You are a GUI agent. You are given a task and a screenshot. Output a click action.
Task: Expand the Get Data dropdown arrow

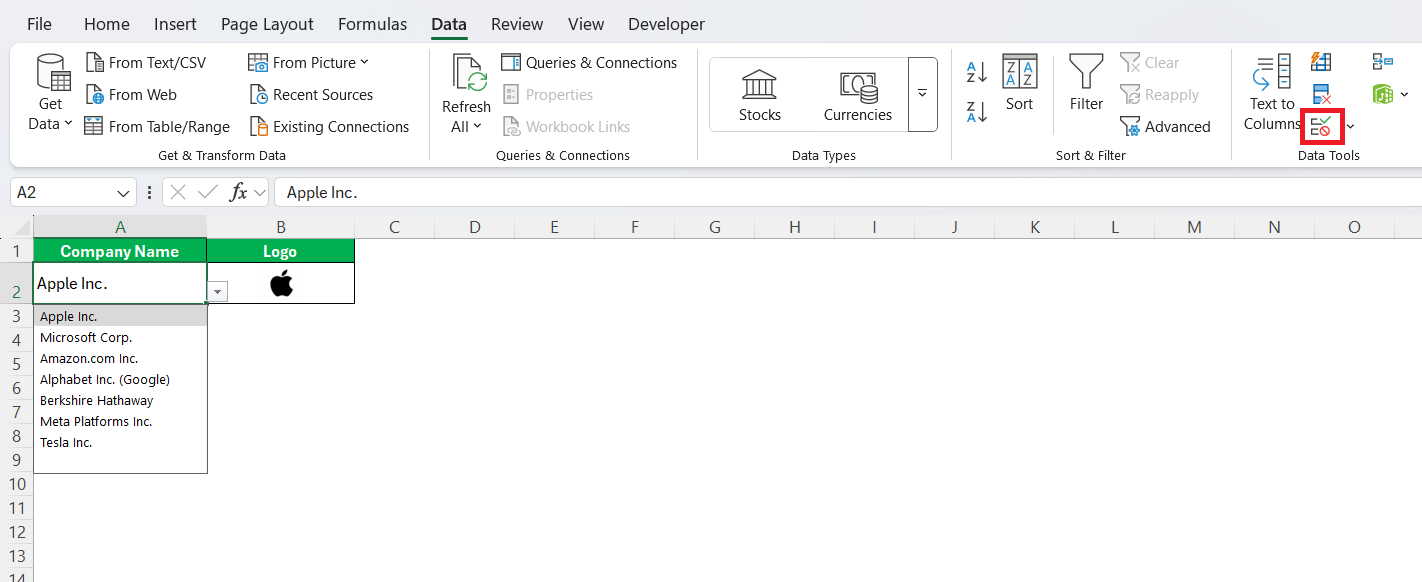68,124
